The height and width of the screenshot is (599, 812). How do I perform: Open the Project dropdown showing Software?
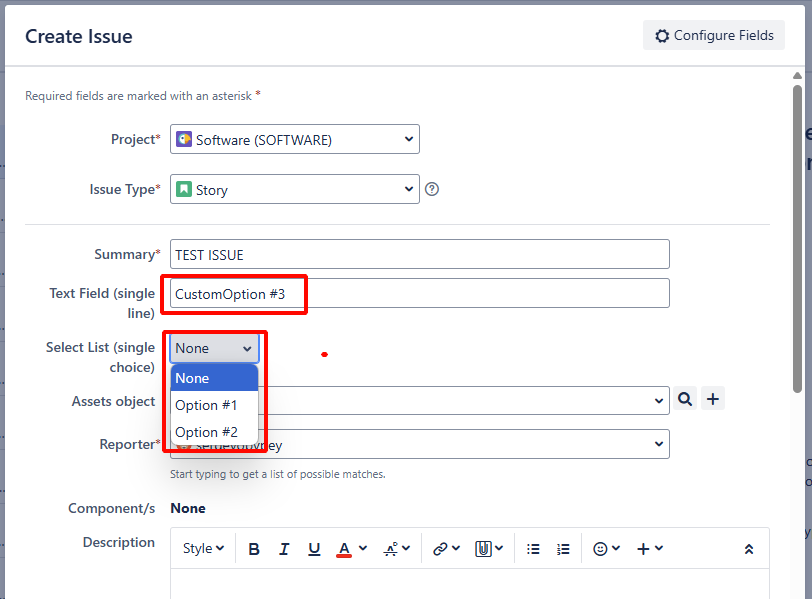[295, 139]
